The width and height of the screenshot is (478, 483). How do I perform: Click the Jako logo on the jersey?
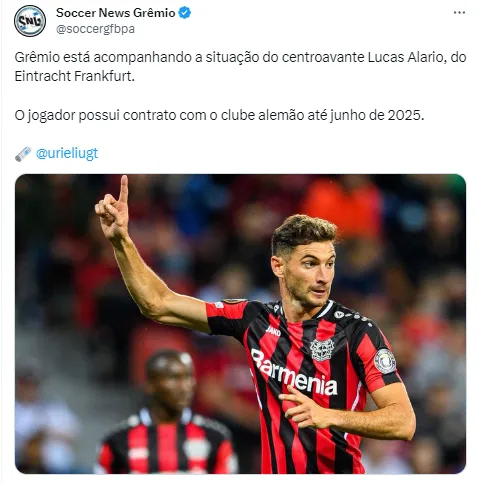273,331
